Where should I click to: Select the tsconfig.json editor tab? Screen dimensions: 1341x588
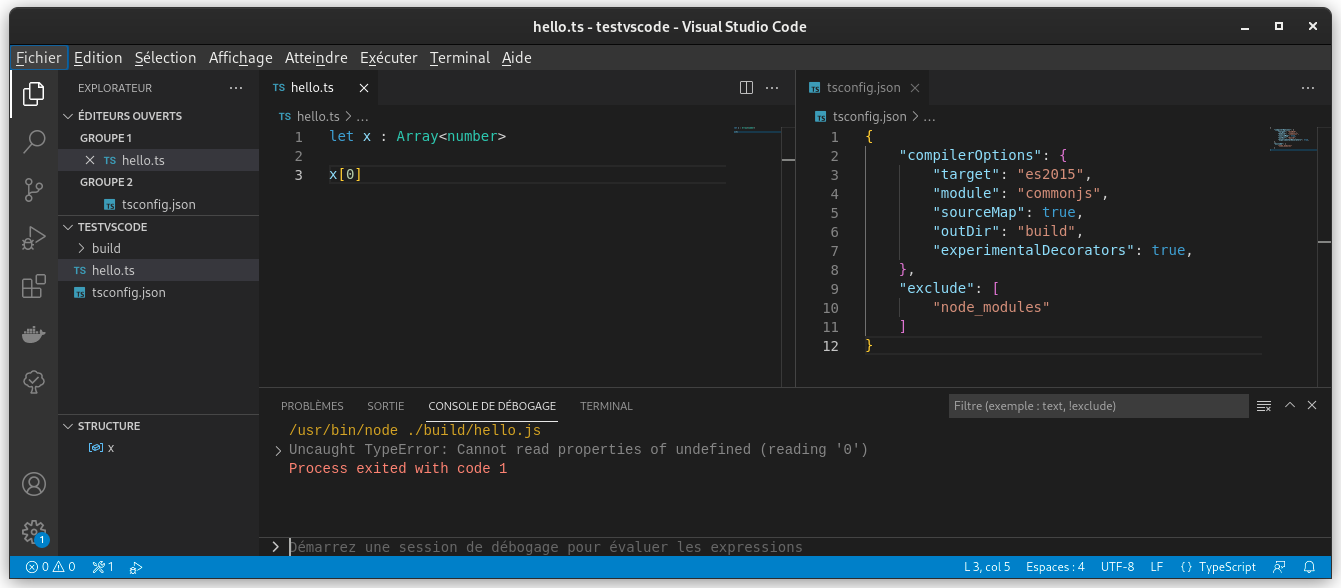click(863, 88)
